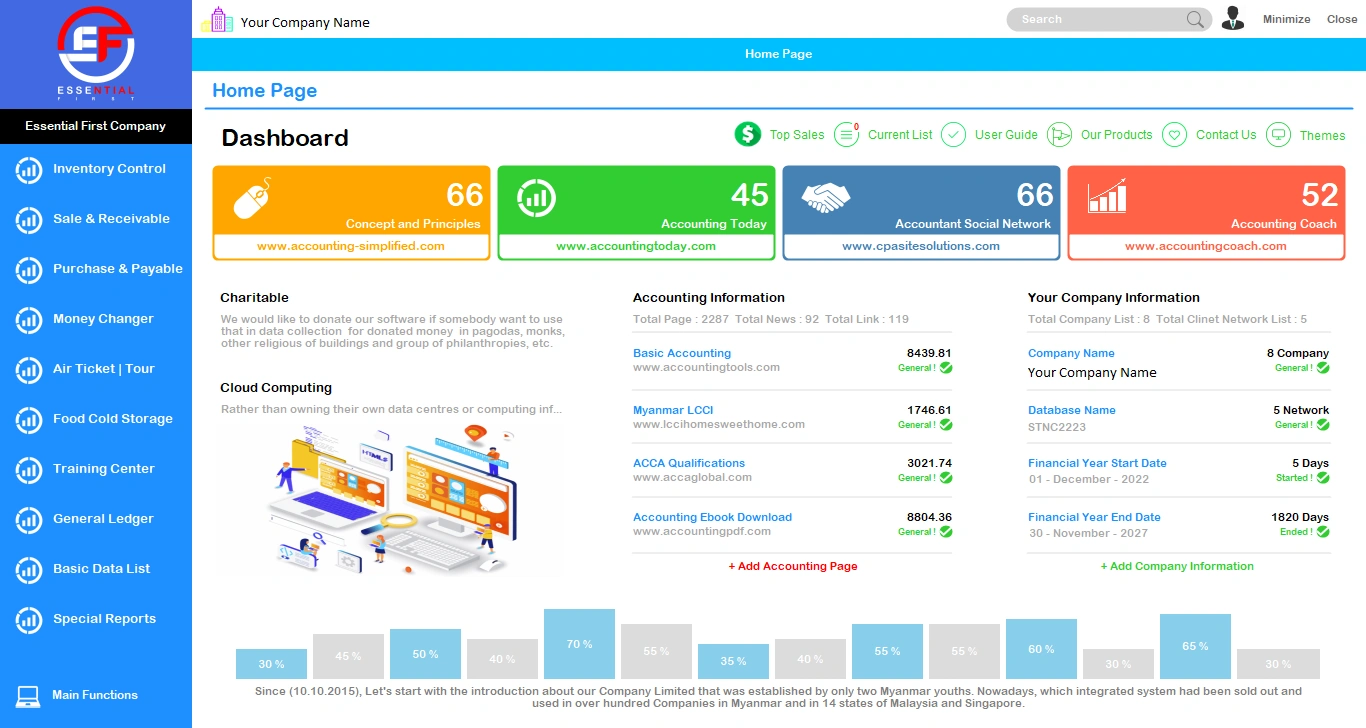1366x728 pixels.
Task: Click the Add Accounting Page link
Action: pos(793,566)
